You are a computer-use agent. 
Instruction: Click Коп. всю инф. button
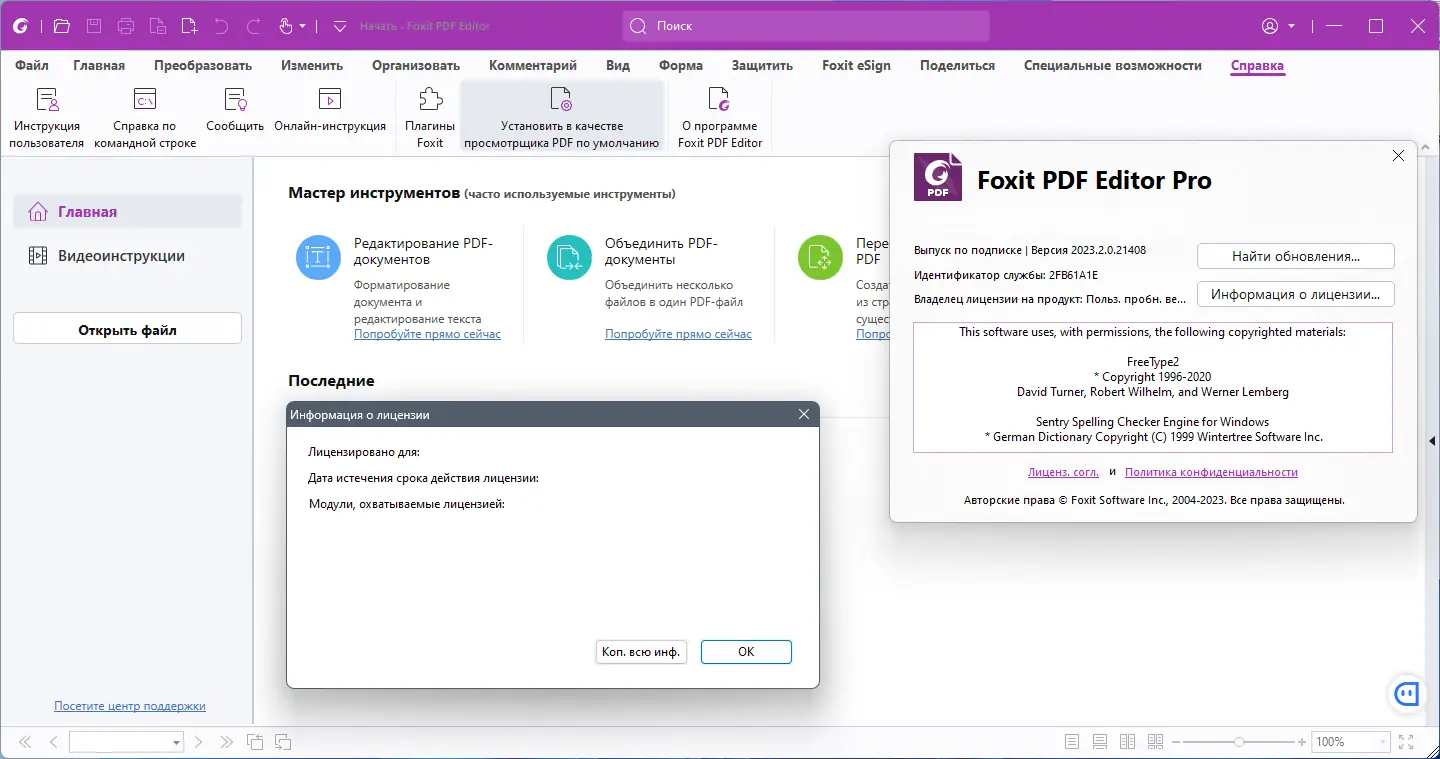641,651
